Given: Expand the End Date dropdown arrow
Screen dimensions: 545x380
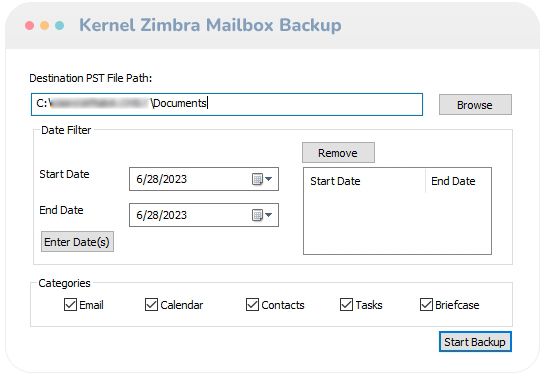Looking at the screenshot, I should click(269, 215).
